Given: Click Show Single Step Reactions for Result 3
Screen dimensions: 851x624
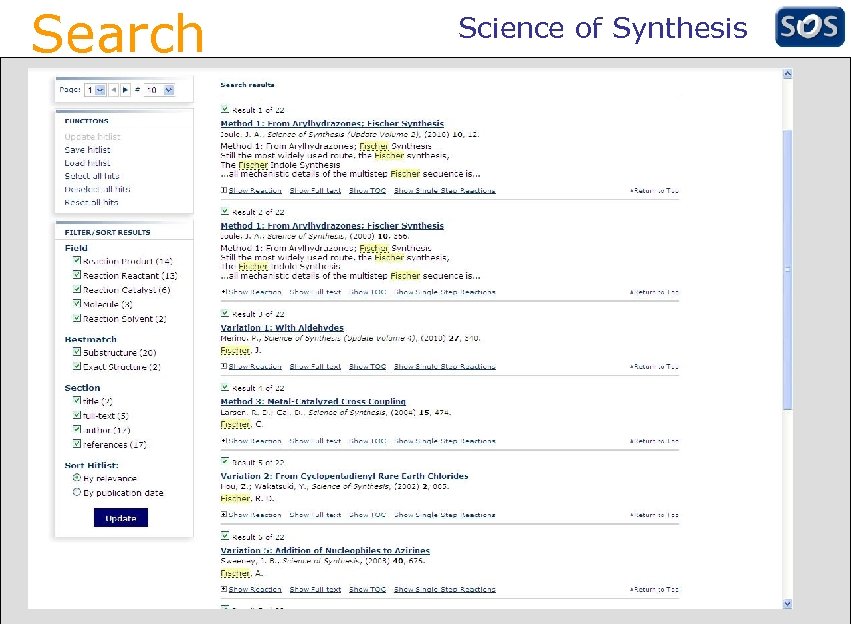Looking at the screenshot, I should [444, 366].
